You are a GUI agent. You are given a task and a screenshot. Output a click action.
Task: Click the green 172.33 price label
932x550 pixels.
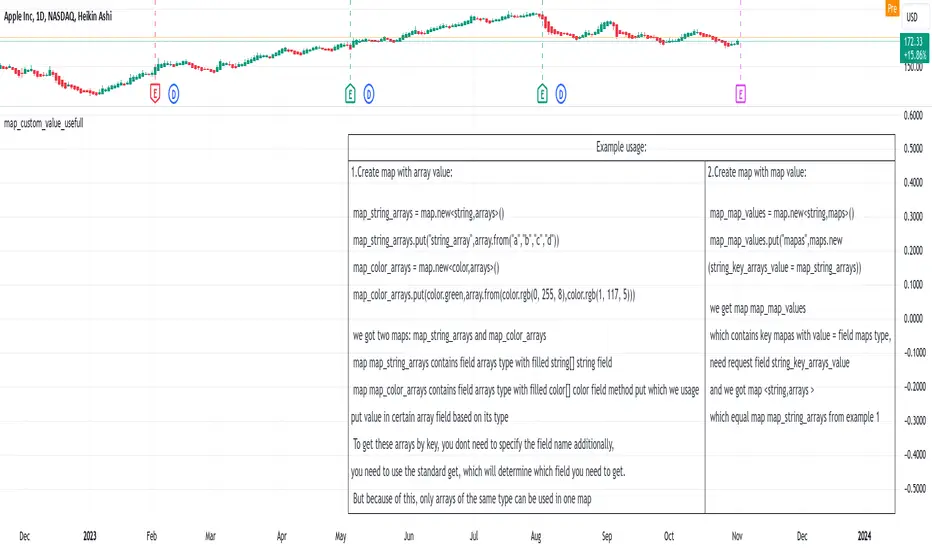coord(912,42)
